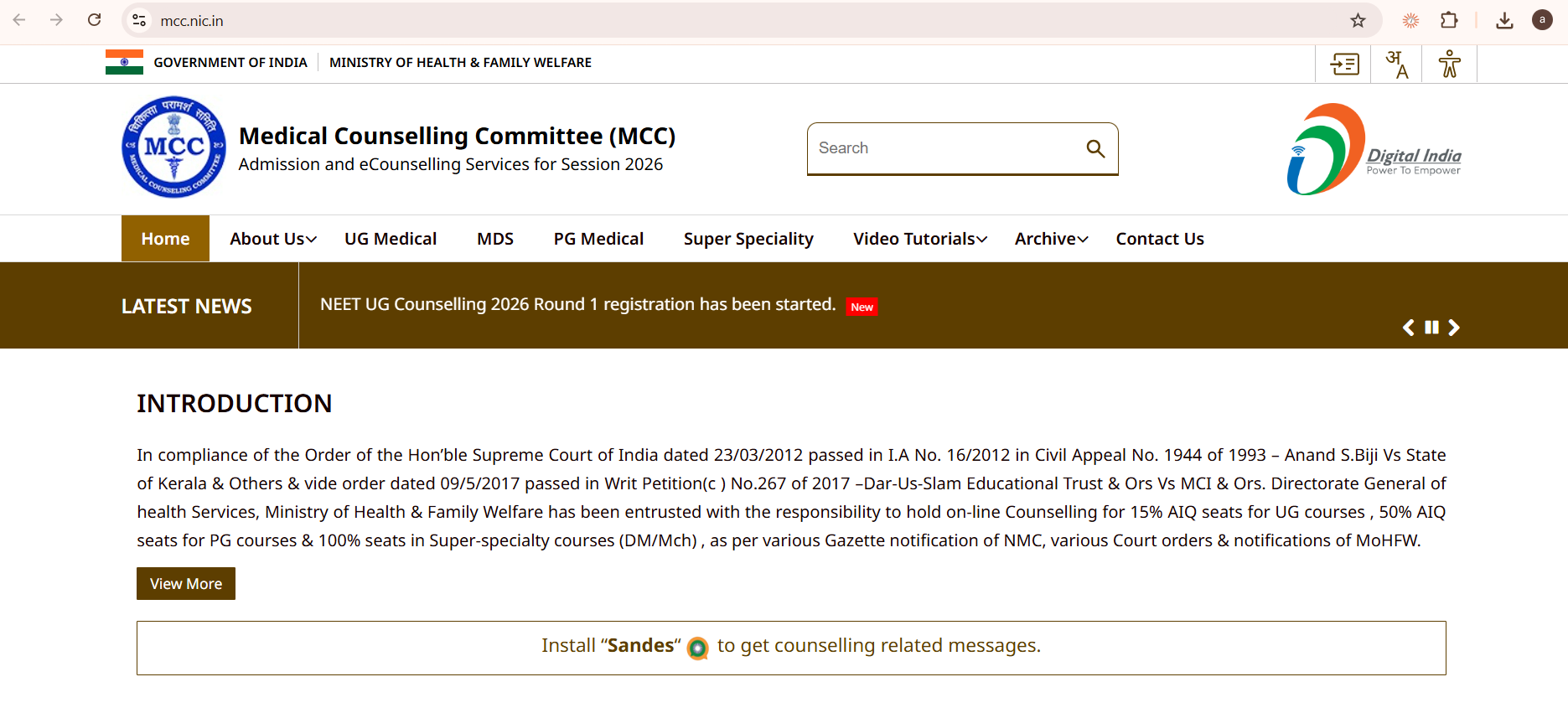
Task: Click the Indian flag icon
Action: pos(124,62)
